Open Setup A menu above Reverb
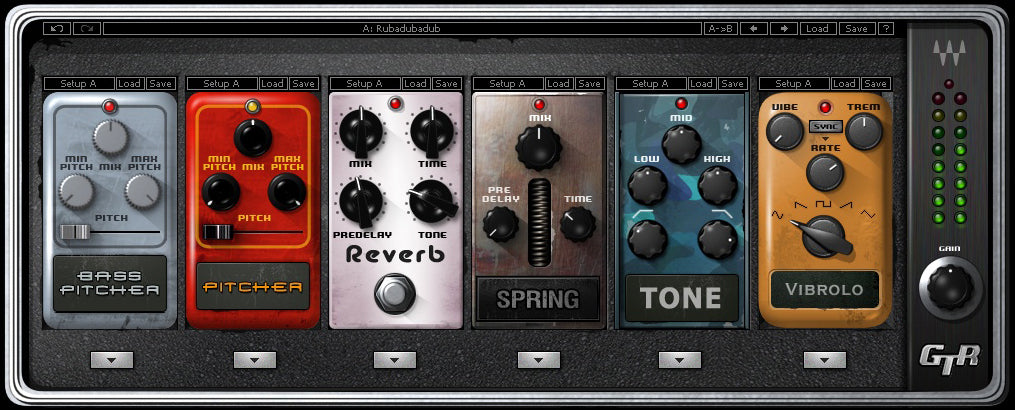Image resolution: width=1015 pixels, height=410 pixels. coord(365,84)
